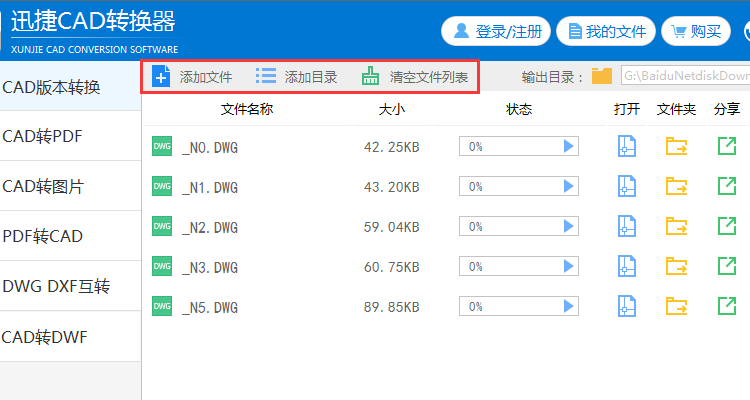Click the DWG icon beside _N0.DWG

coord(162,146)
